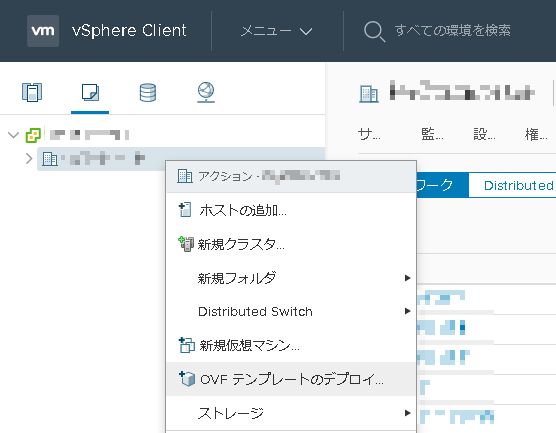Select the datacenter icon in tree
556x433 pixels.
click(x=50, y=159)
